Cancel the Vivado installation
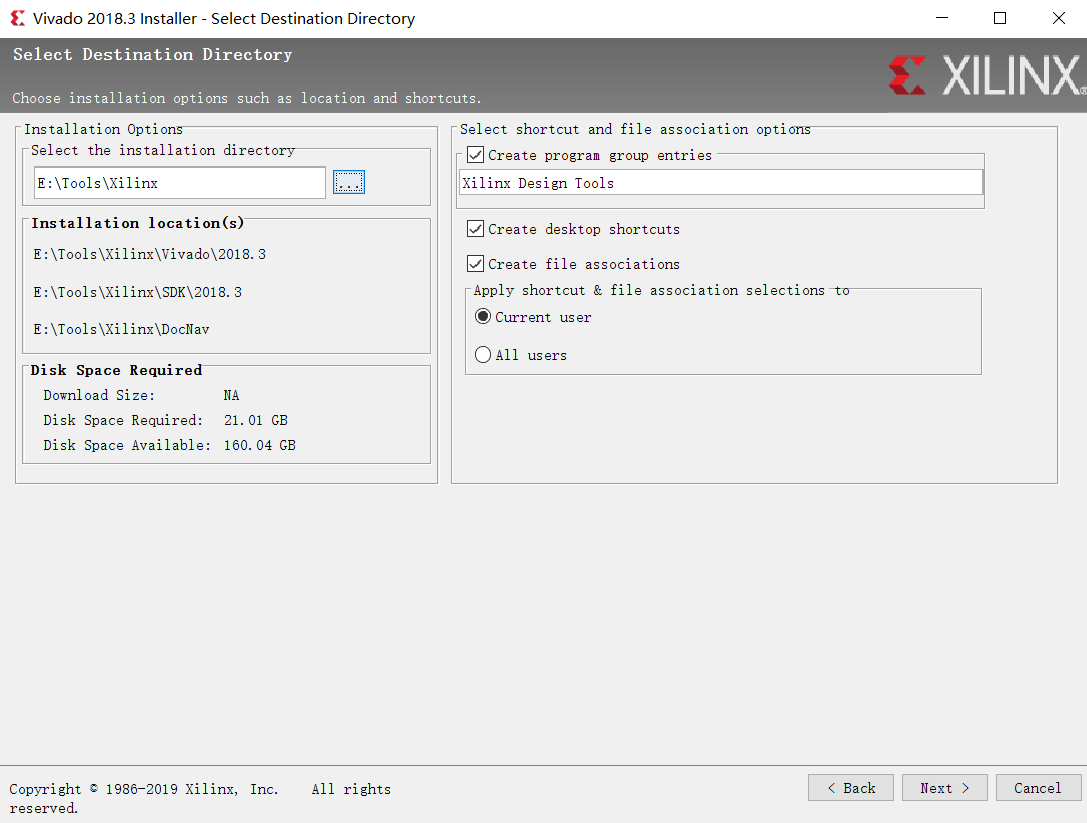 (x=1038, y=788)
